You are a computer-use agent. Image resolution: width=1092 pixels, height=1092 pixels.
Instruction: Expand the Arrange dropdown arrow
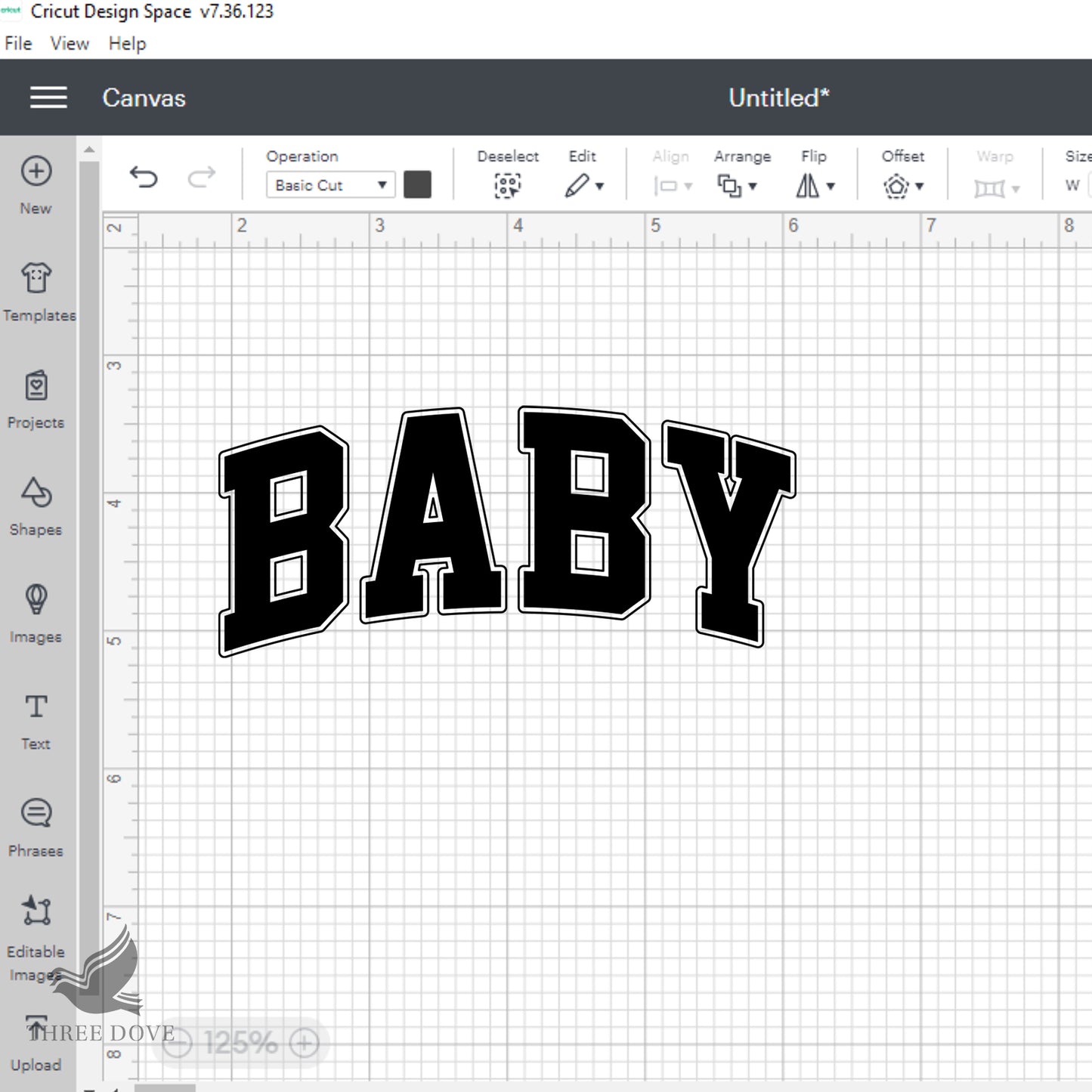(753, 186)
